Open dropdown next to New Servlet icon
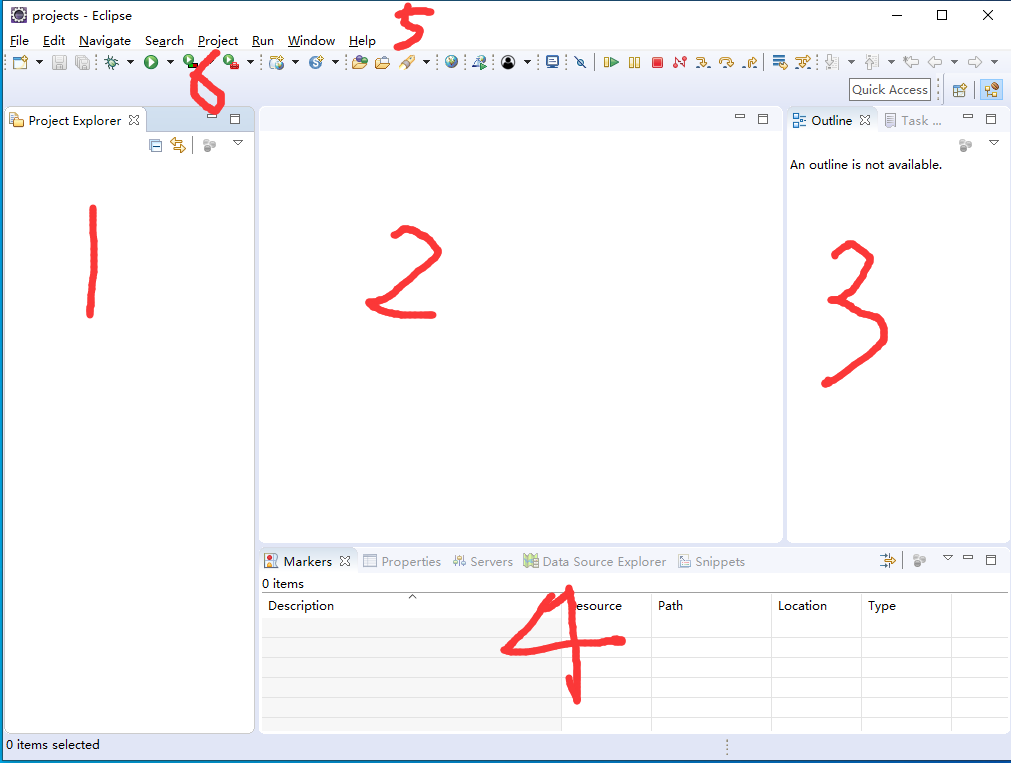 [x=335, y=62]
